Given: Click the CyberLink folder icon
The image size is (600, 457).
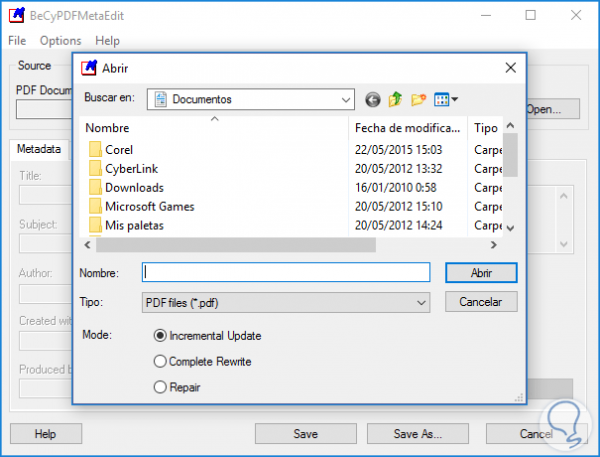Looking at the screenshot, I should pyautogui.click(x=95, y=168).
